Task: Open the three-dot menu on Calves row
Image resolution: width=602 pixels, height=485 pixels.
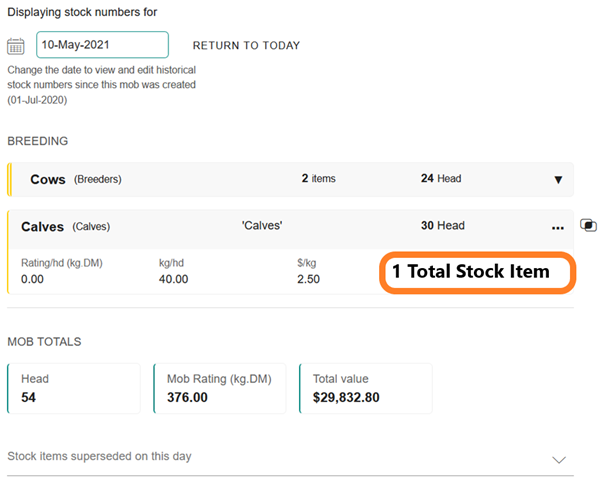Action: [x=557, y=228]
